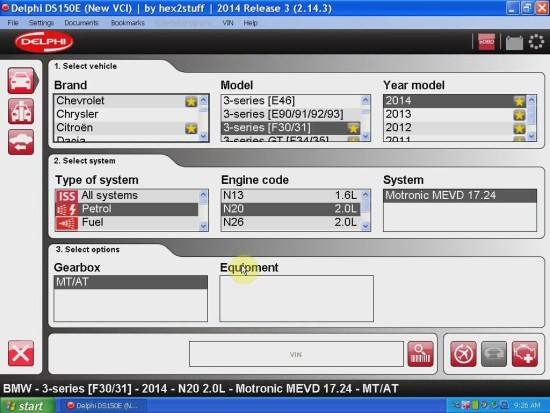Image resolution: width=550 pixels, height=413 pixels.
Task: Select Petrol system type
Action: point(127,209)
